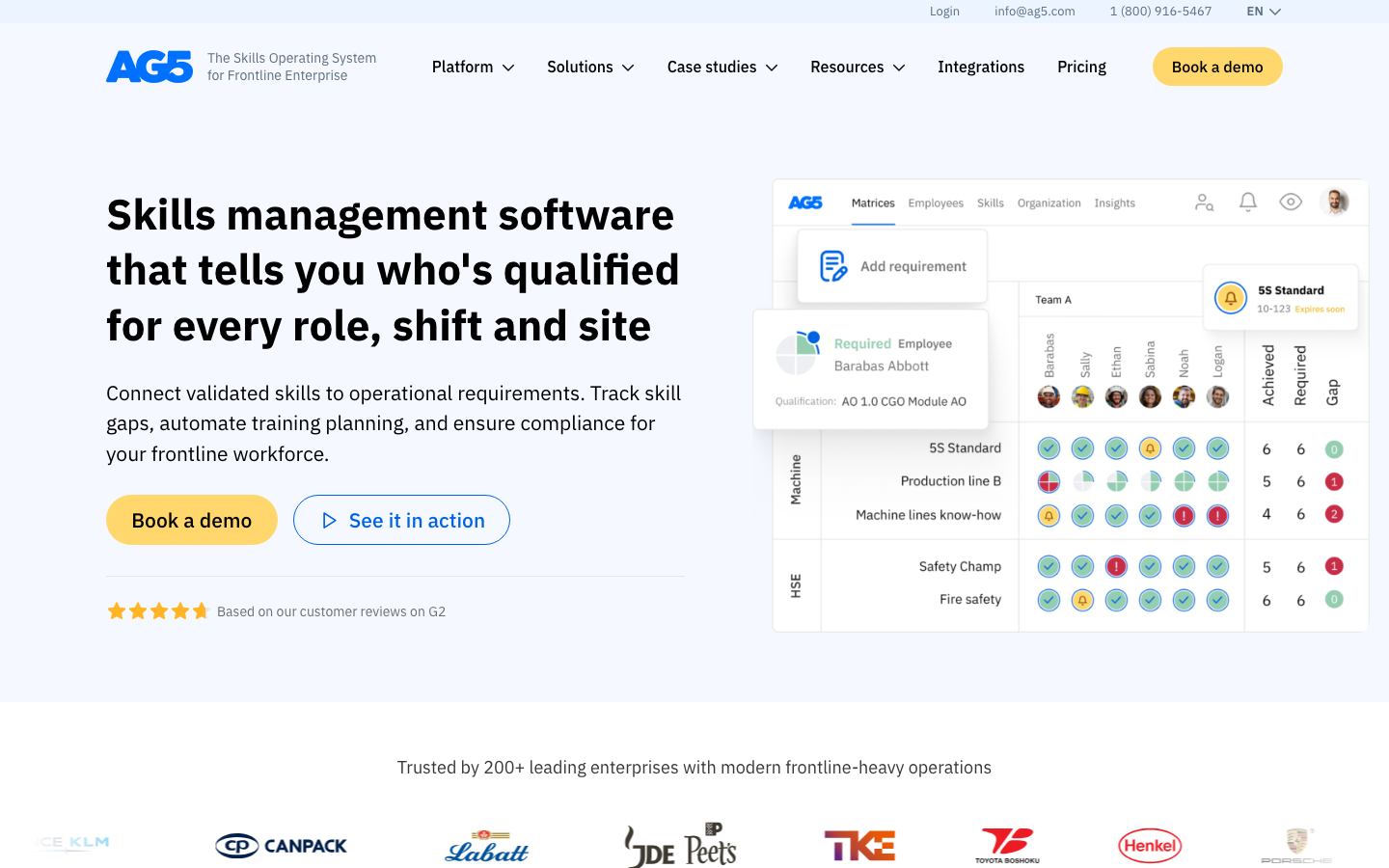This screenshot has width=1389, height=868.
Task: Click the yellow Book a demo hero button
Action: tap(192, 520)
